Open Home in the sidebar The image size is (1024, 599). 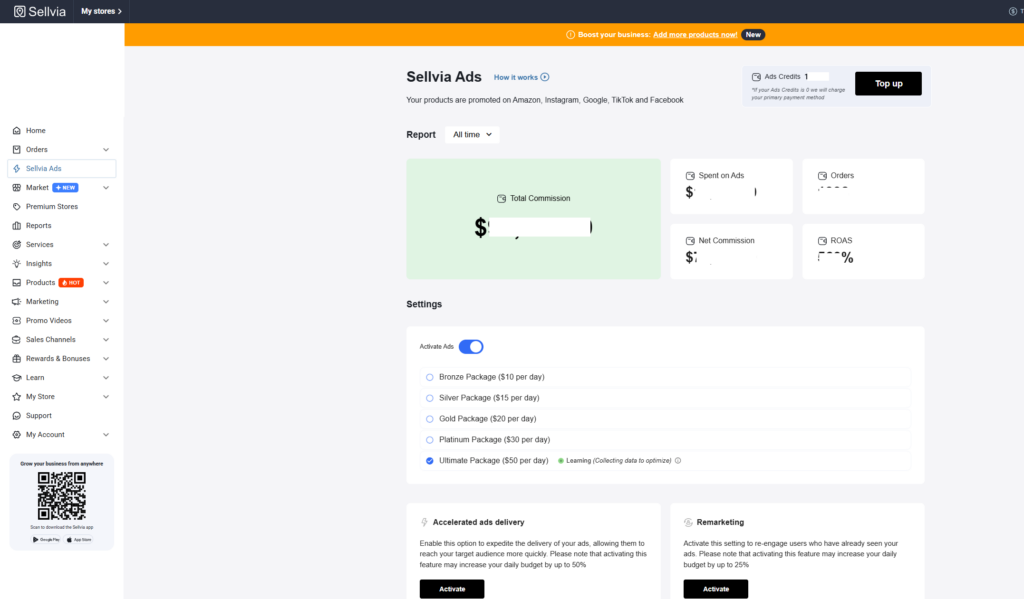(61, 131)
